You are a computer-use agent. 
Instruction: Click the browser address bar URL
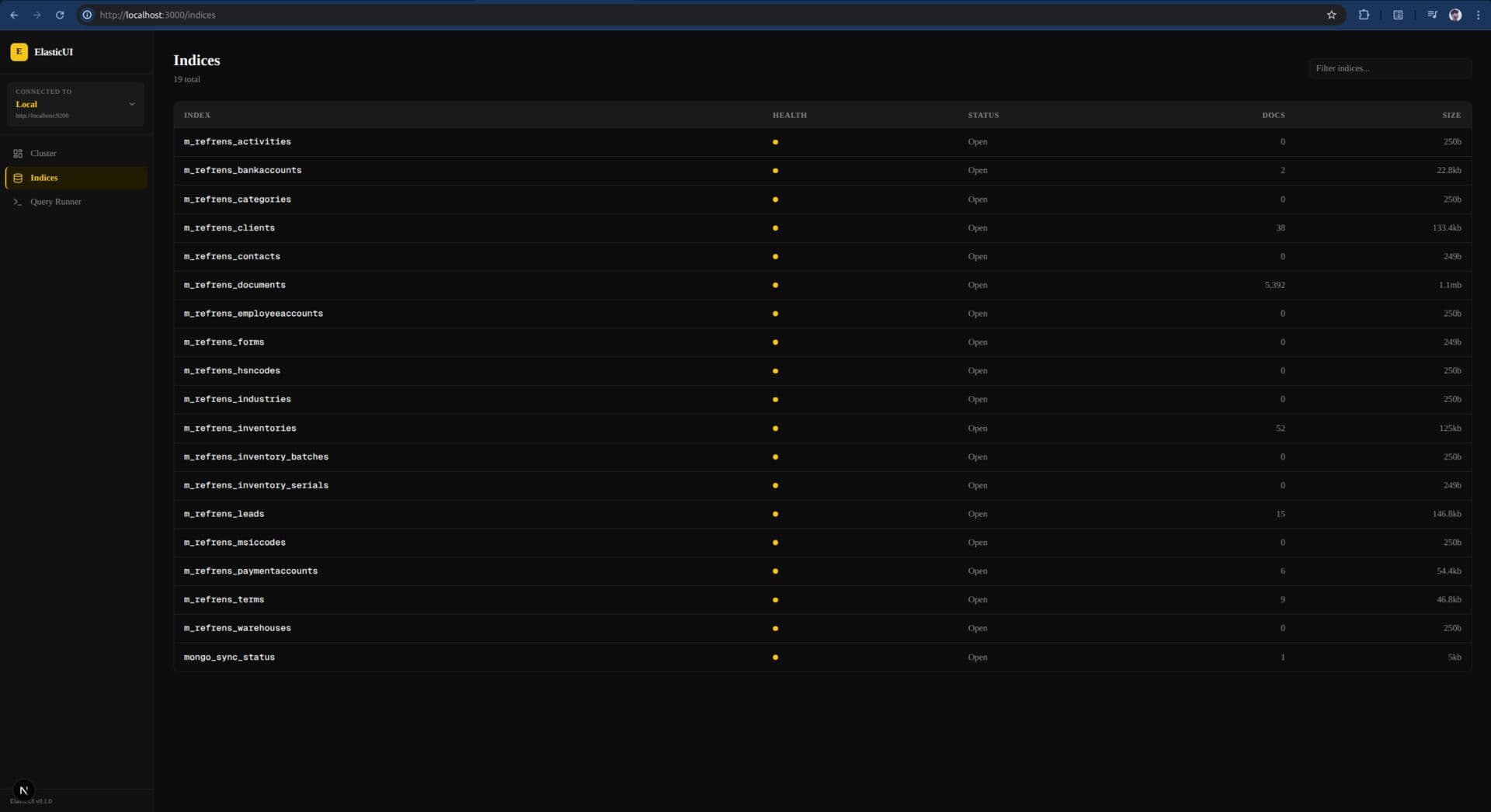158,15
